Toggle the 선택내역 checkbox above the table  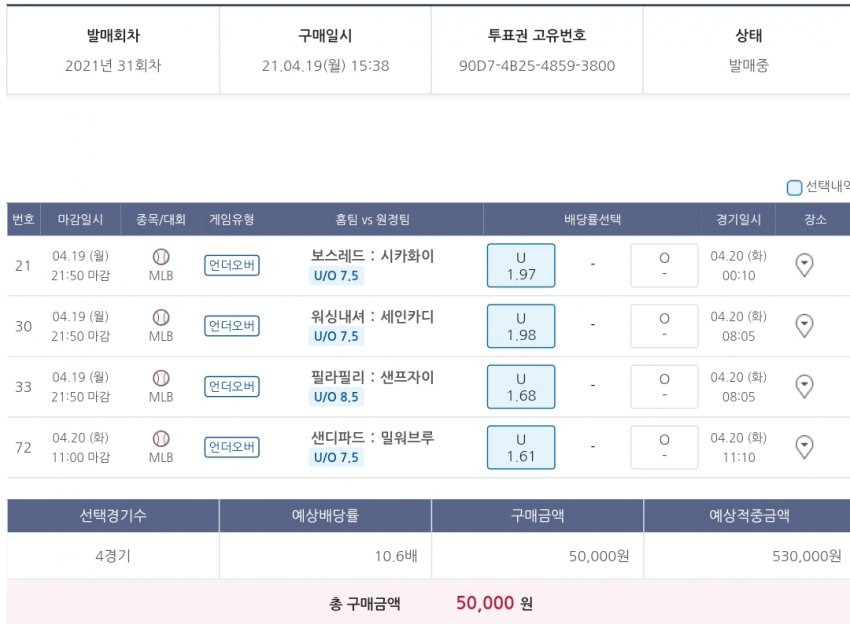pyautogui.click(x=795, y=187)
